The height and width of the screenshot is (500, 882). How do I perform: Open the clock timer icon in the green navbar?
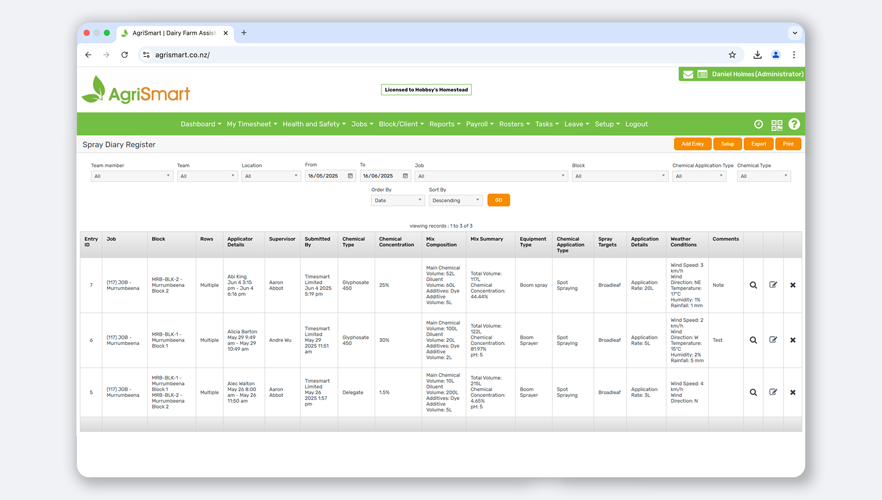coord(758,124)
